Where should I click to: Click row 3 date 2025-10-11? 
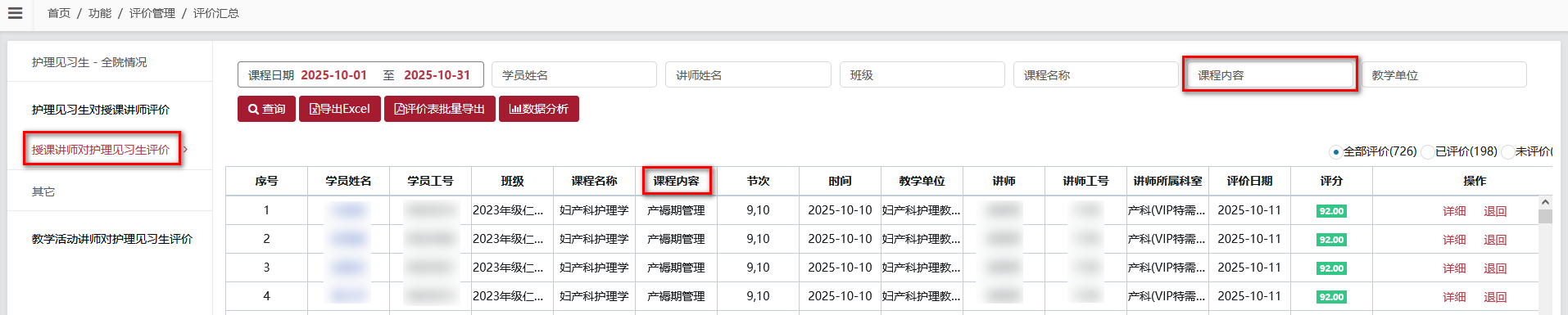pos(1249,268)
